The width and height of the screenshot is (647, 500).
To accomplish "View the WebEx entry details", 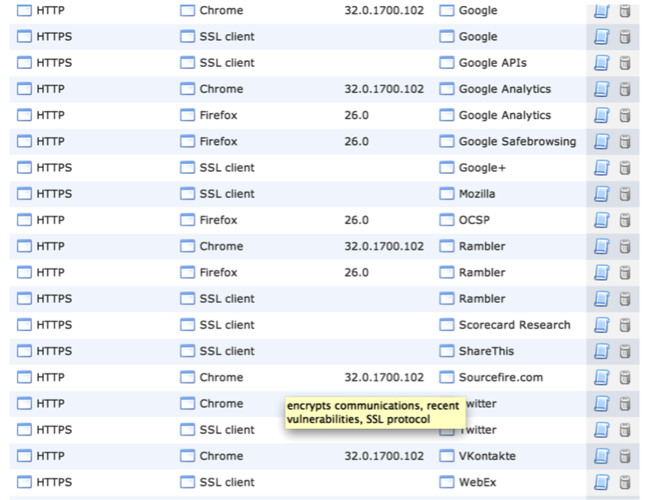I will click(x=602, y=482).
